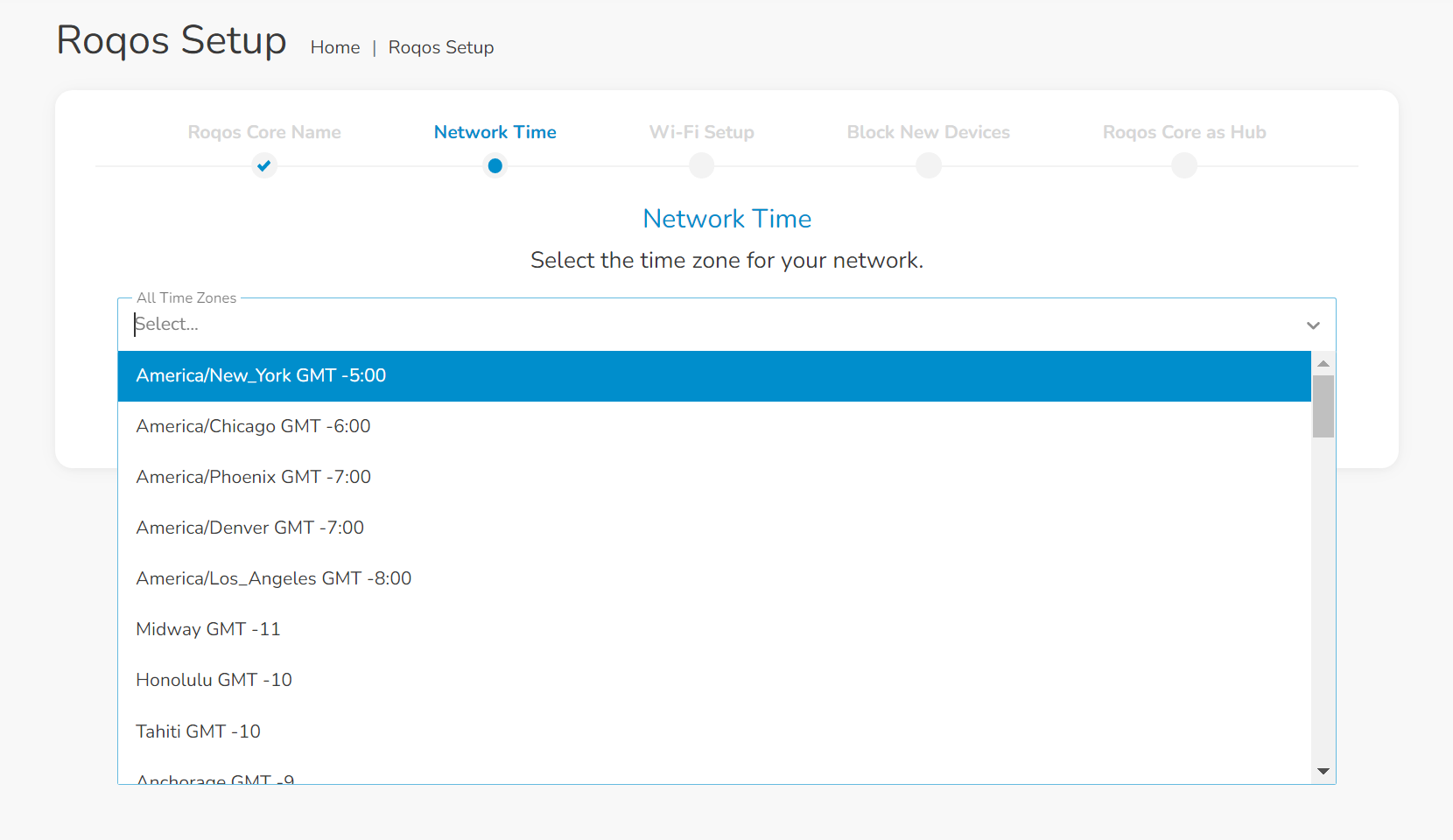Pick Honolulu GMT -10 option

pos(714,681)
